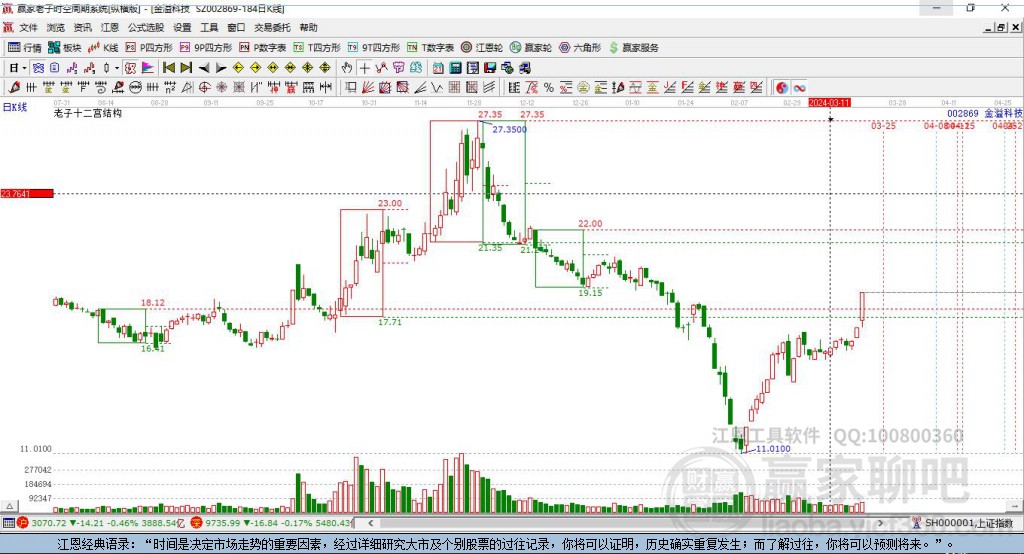
Task: Open the 文件 menu
Action: (x=29, y=27)
